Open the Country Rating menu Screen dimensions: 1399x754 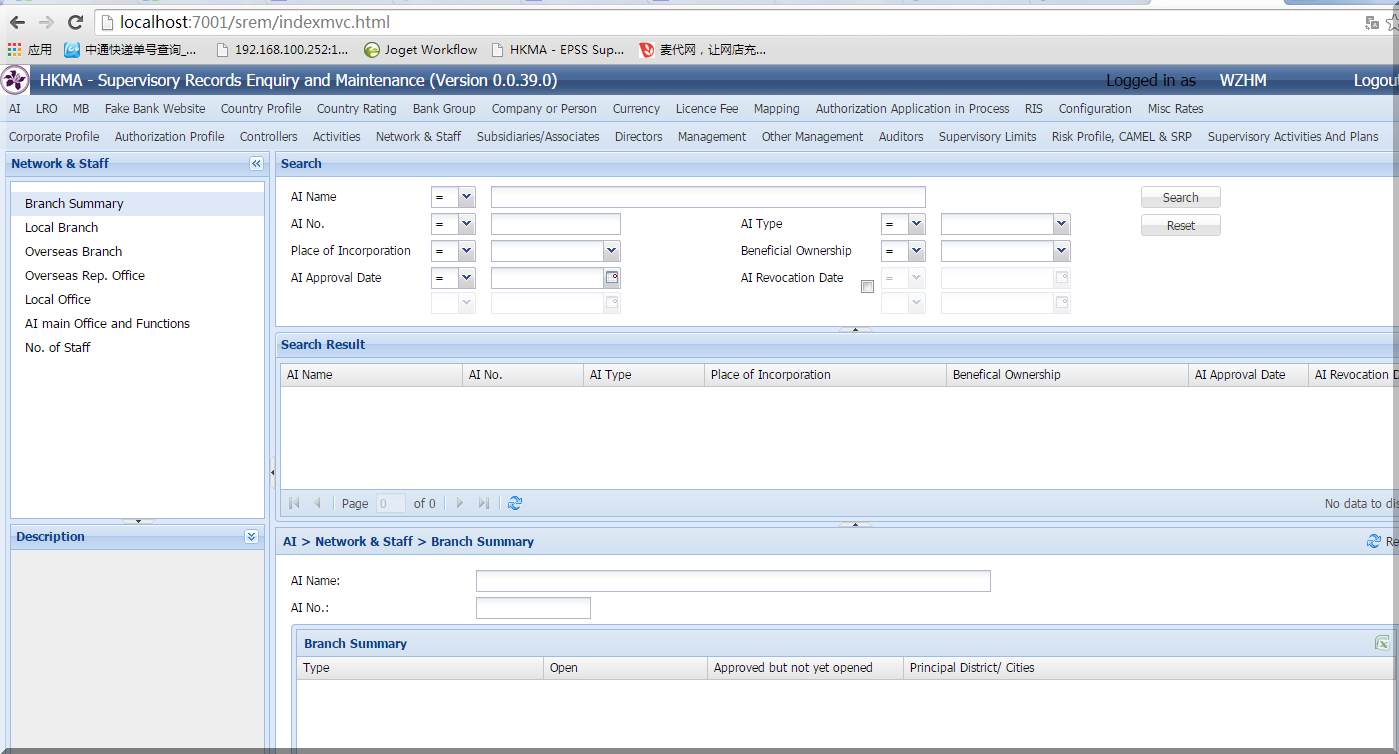356,109
